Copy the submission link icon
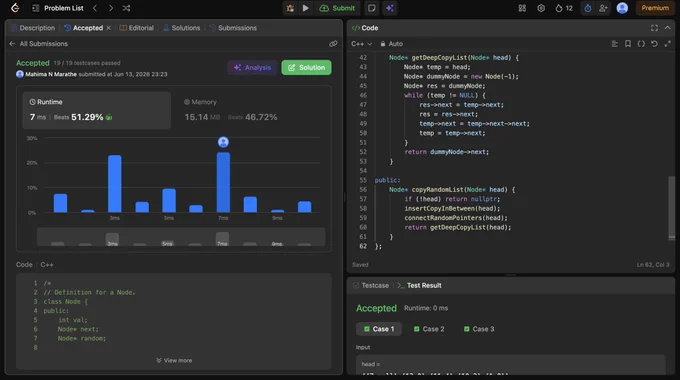The height and width of the screenshot is (380, 680). click(x=333, y=44)
